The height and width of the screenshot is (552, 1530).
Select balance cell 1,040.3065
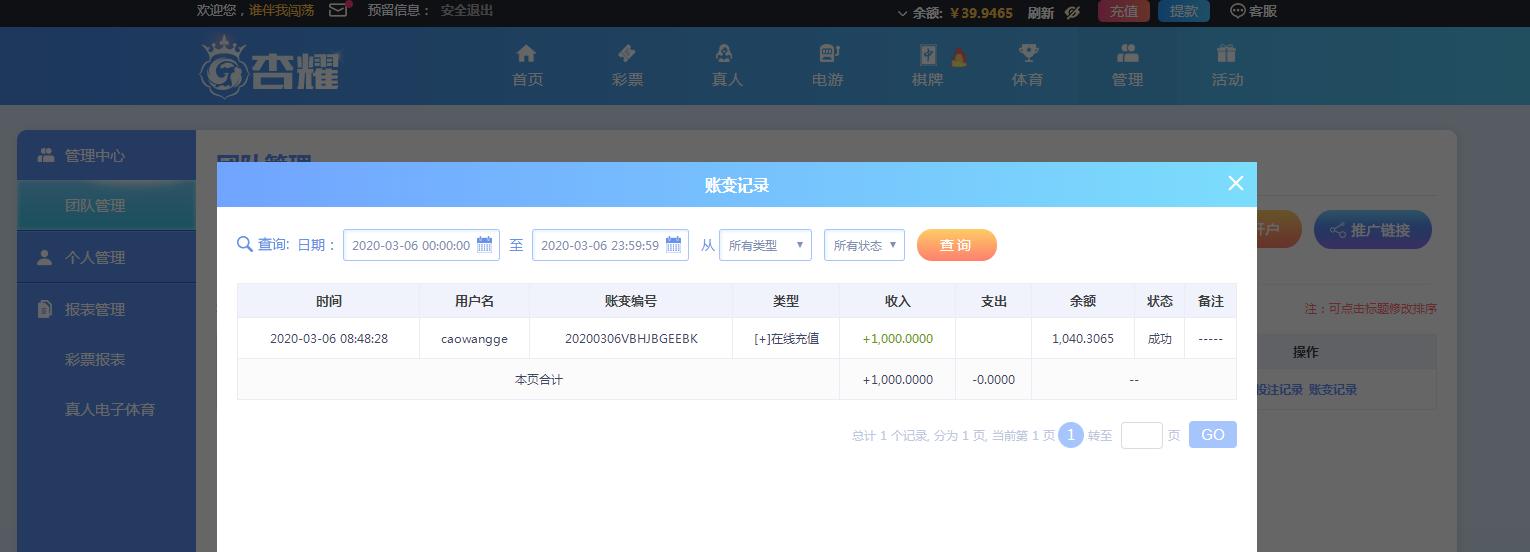pyautogui.click(x=1083, y=339)
